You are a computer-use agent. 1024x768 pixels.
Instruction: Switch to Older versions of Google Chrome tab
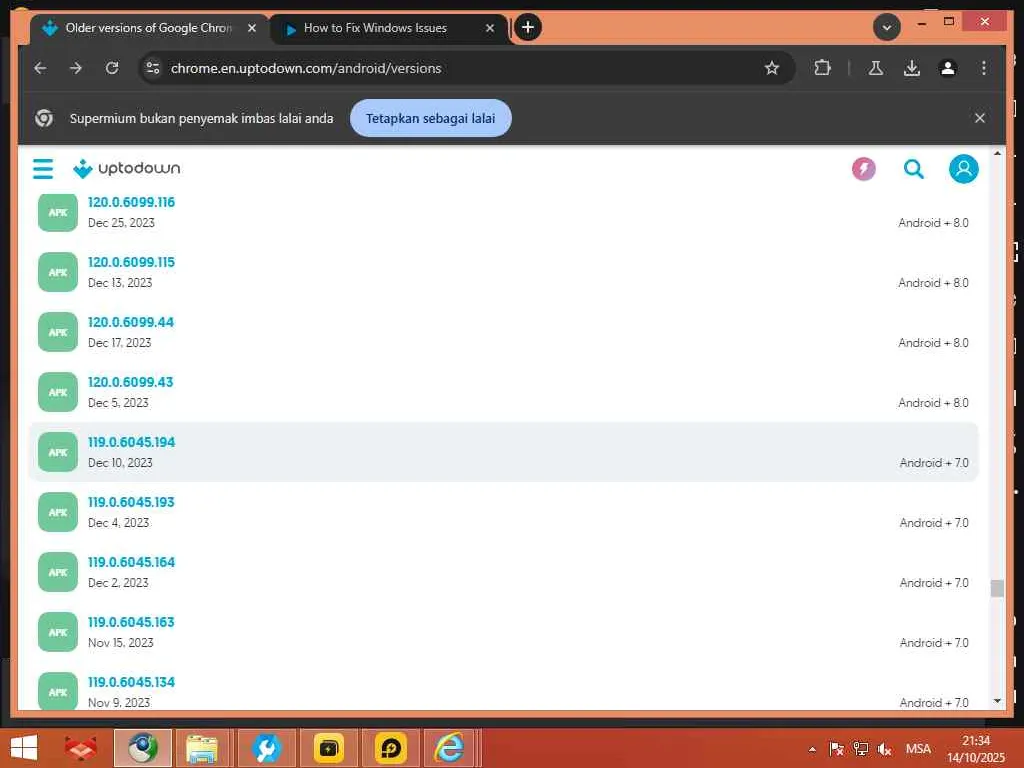pyautogui.click(x=149, y=28)
